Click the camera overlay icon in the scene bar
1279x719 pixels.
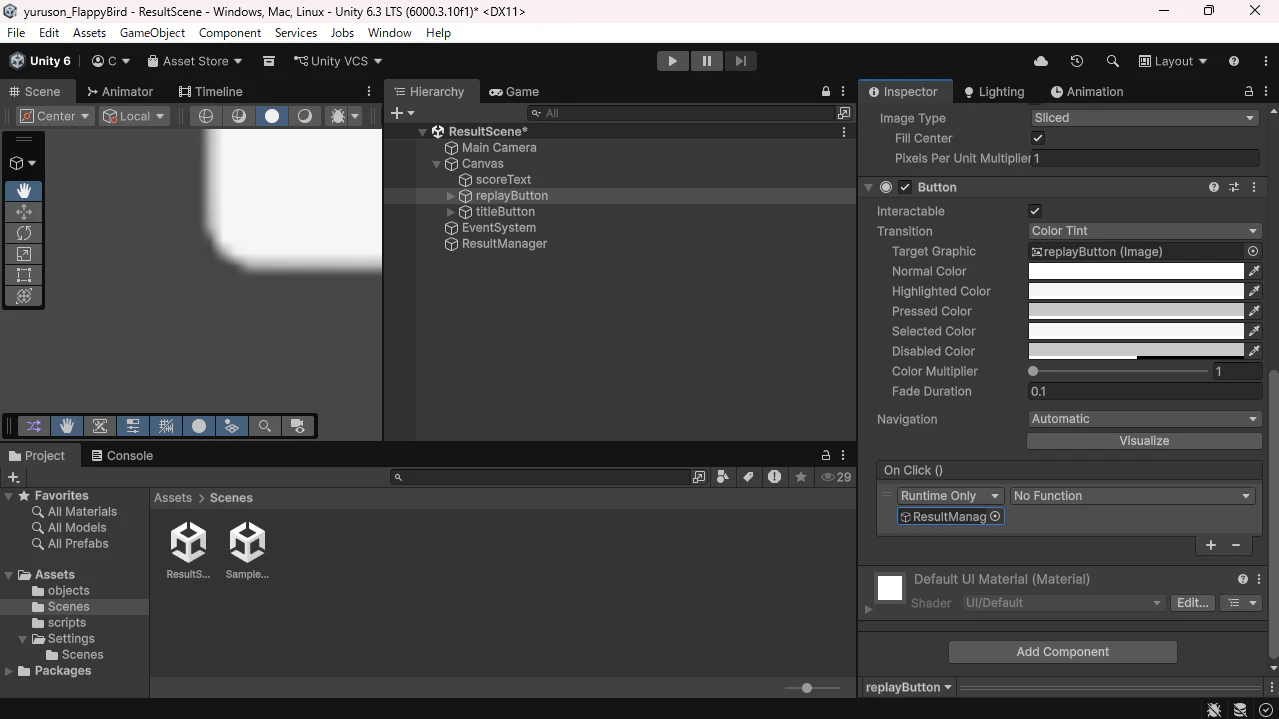point(298,426)
